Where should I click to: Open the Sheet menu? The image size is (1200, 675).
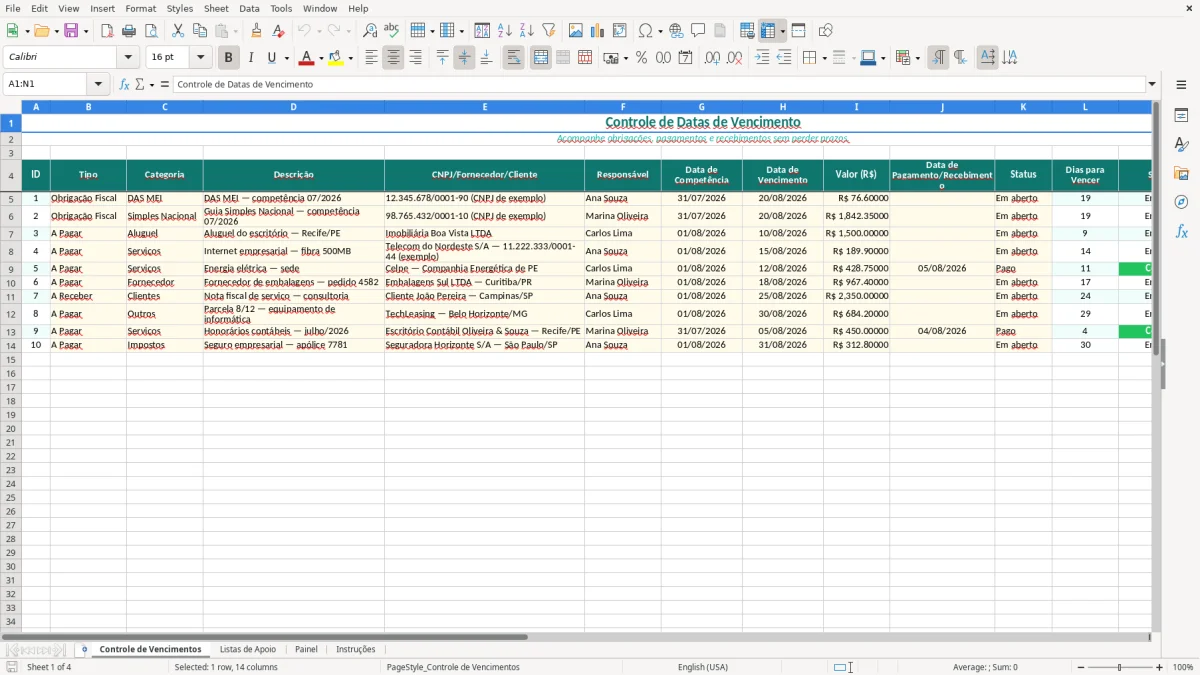click(216, 8)
